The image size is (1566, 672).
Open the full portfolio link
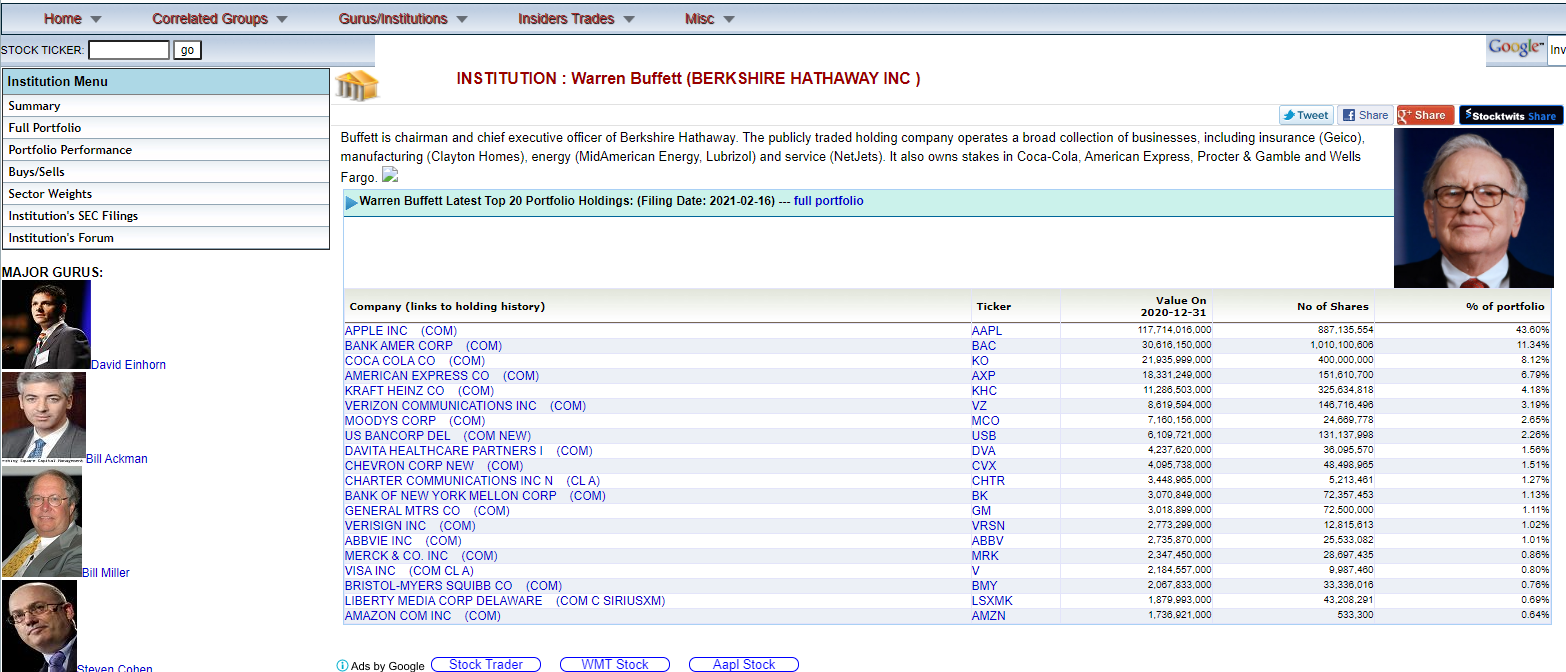click(829, 201)
